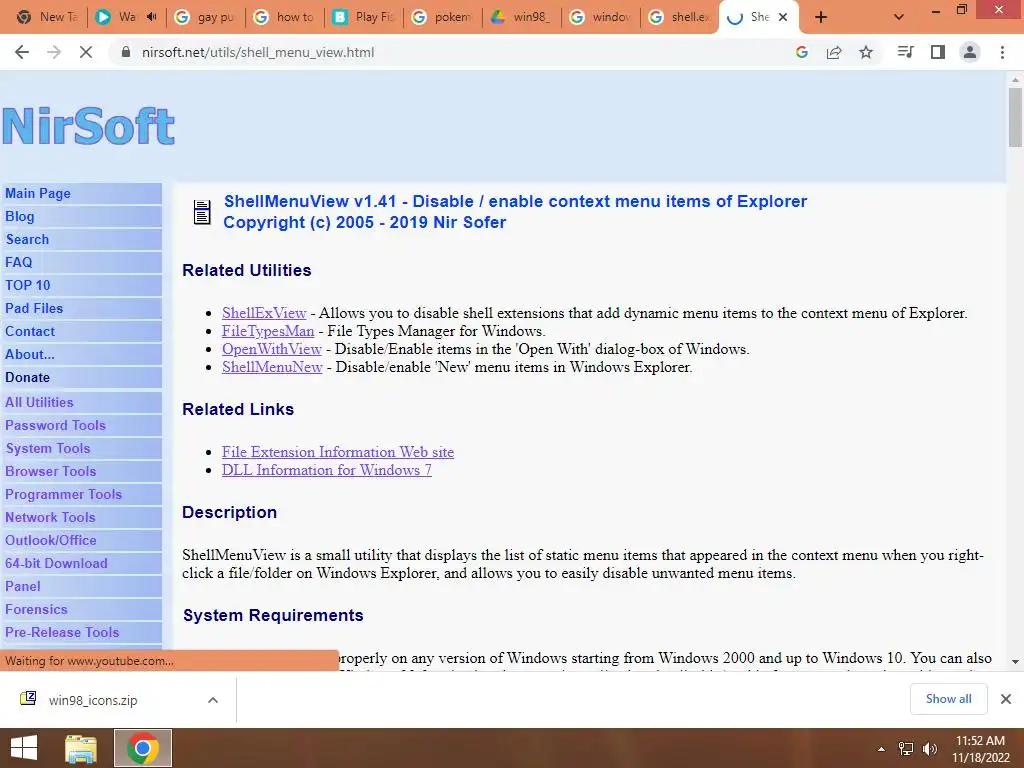Open the Google icon in address bar

(x=802, y=52)
